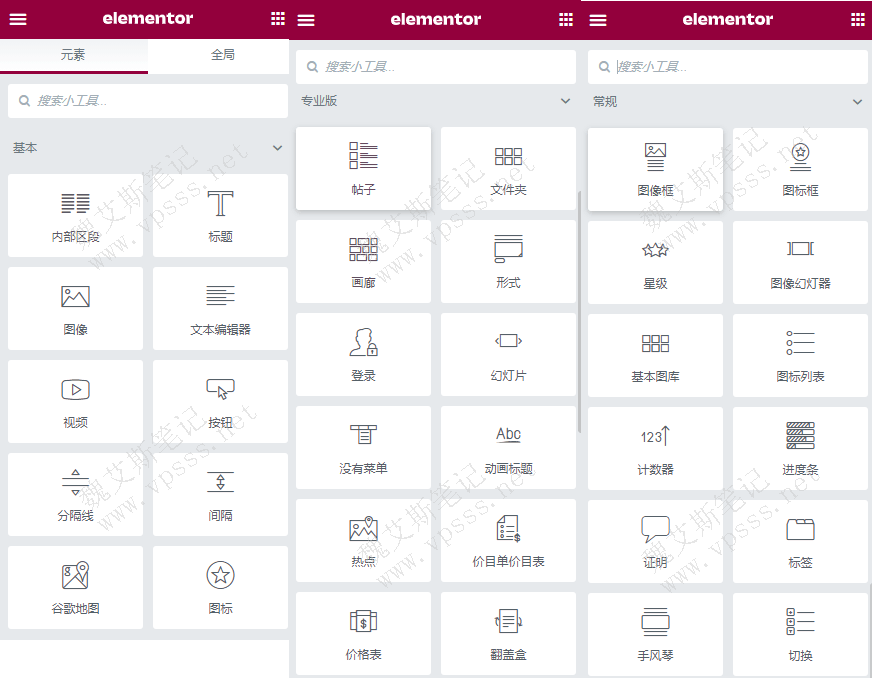Image resolution: width=872 pixels, height=678 pixels.
Task: Click the 常规 category label
Action: tap(605, 102)
